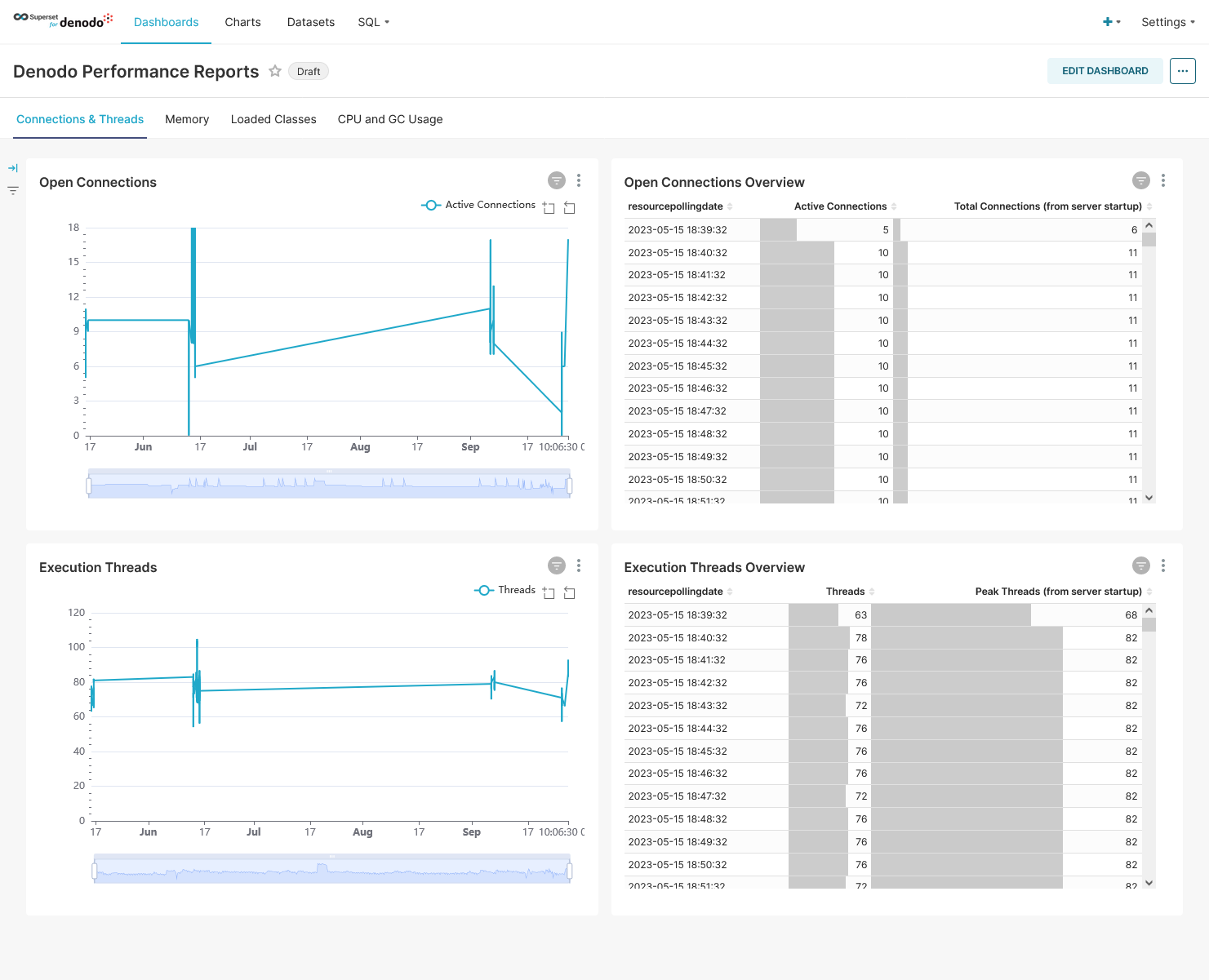Click the Execution Threads Overview title
Image resolution: width=1209 pixels, height=980 pixels.
[x=714, y=567]
